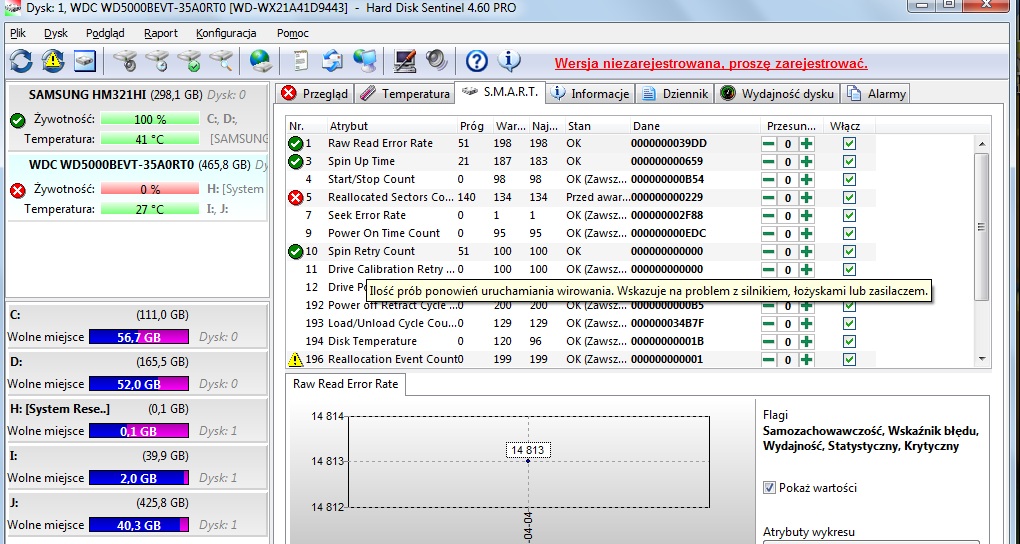Viewport: 1020px width, 544px height.
Task: Click the Raw Read Error Rate chart tab
Action: (345, 384)
